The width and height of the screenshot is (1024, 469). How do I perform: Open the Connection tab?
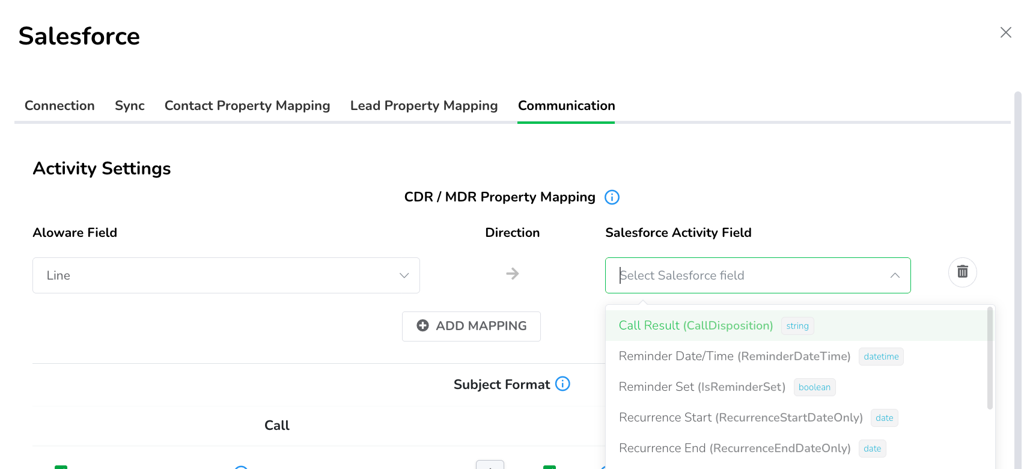(x=59, y=105)
